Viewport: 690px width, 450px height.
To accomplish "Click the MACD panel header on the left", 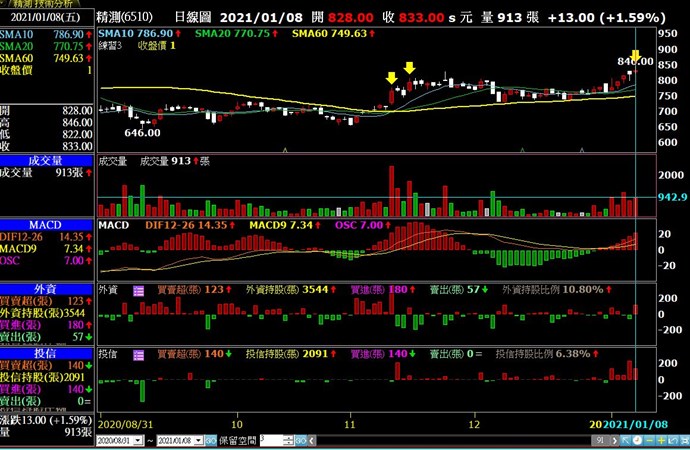I will coord(47,224).
